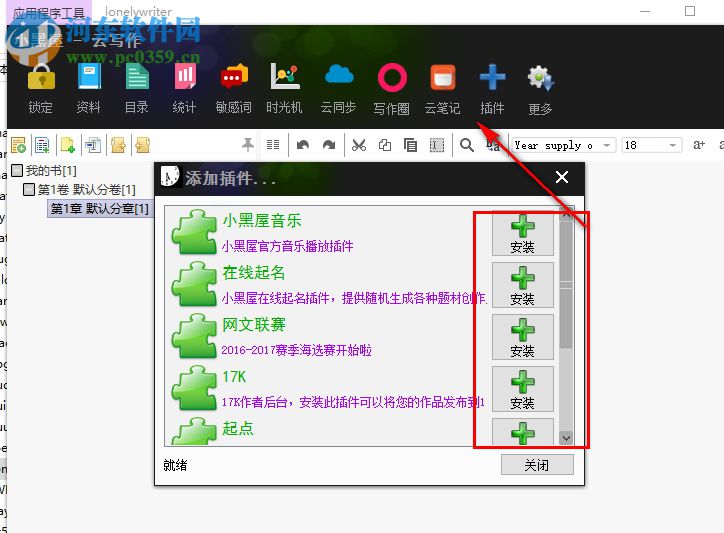Viewport: 724px width, 533px height.
Task: Click the select all icon
Action: tap(437, 145)
